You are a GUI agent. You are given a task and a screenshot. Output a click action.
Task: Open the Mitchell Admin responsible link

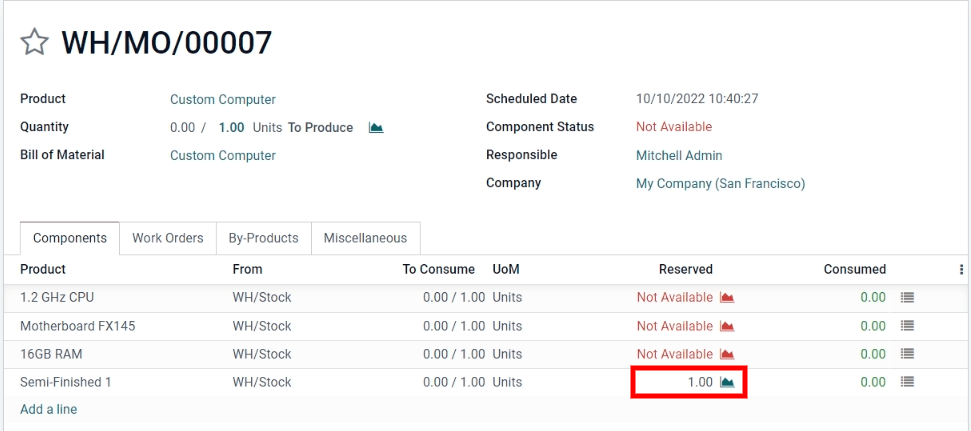[x=678, y=156]
